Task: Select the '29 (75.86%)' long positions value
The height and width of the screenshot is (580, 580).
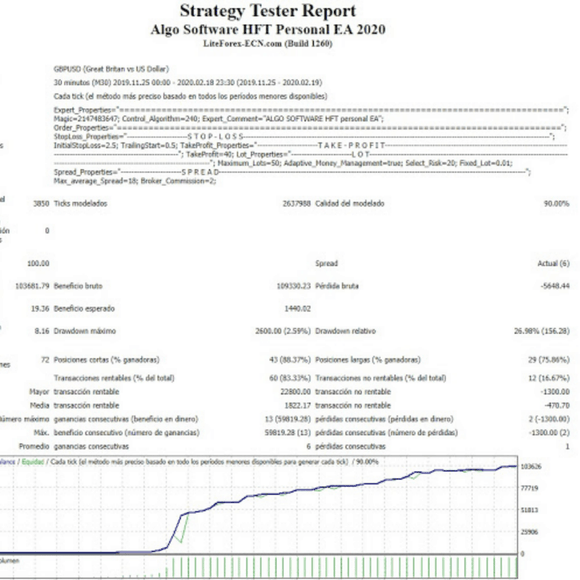Action: click(x=549, y=360)
